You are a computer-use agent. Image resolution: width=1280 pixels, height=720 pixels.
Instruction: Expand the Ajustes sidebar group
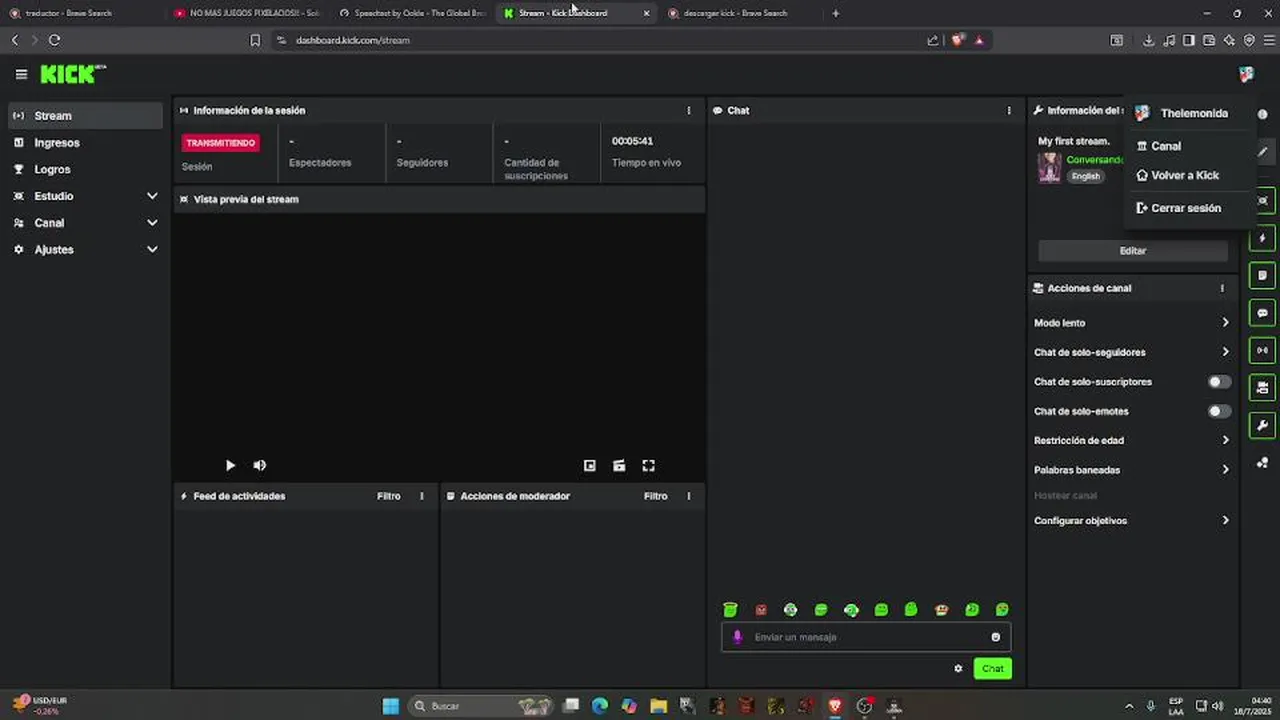coord(85,250)
